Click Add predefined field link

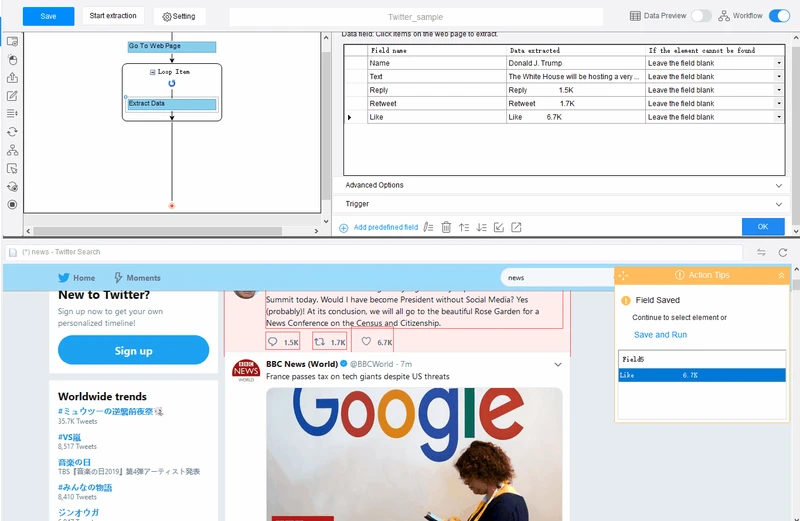(x=386, y=228)
